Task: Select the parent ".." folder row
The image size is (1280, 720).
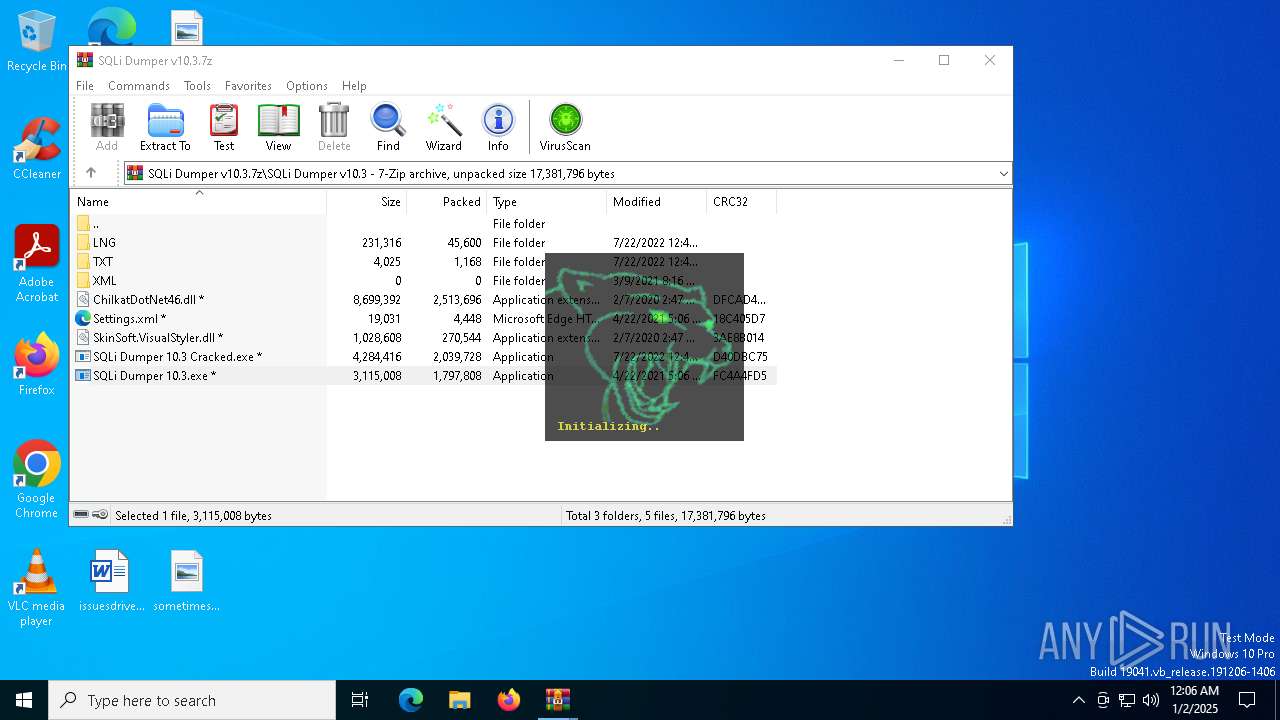Action: point(424,224)
